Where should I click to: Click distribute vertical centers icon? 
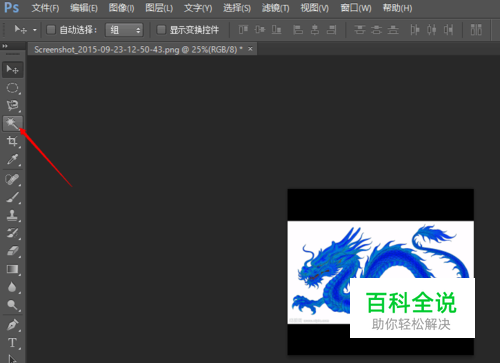376,30
